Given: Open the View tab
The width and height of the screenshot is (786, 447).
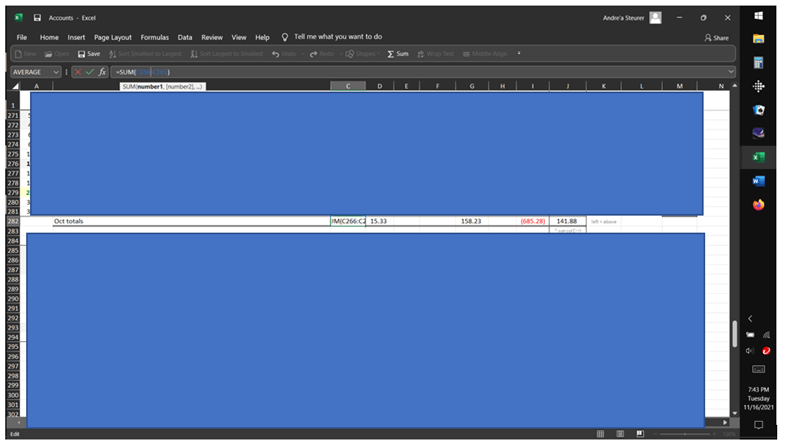Looking at the screenshot, I should (x=239, y=37).
